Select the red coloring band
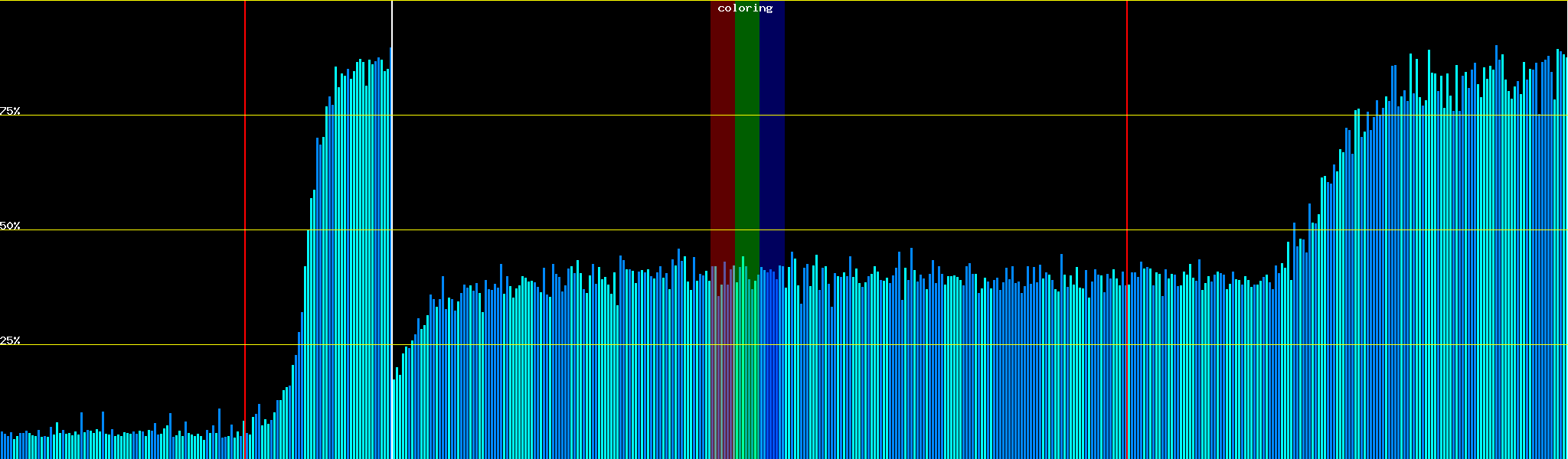Screen dimensions: 1568x459 (722, 153)
